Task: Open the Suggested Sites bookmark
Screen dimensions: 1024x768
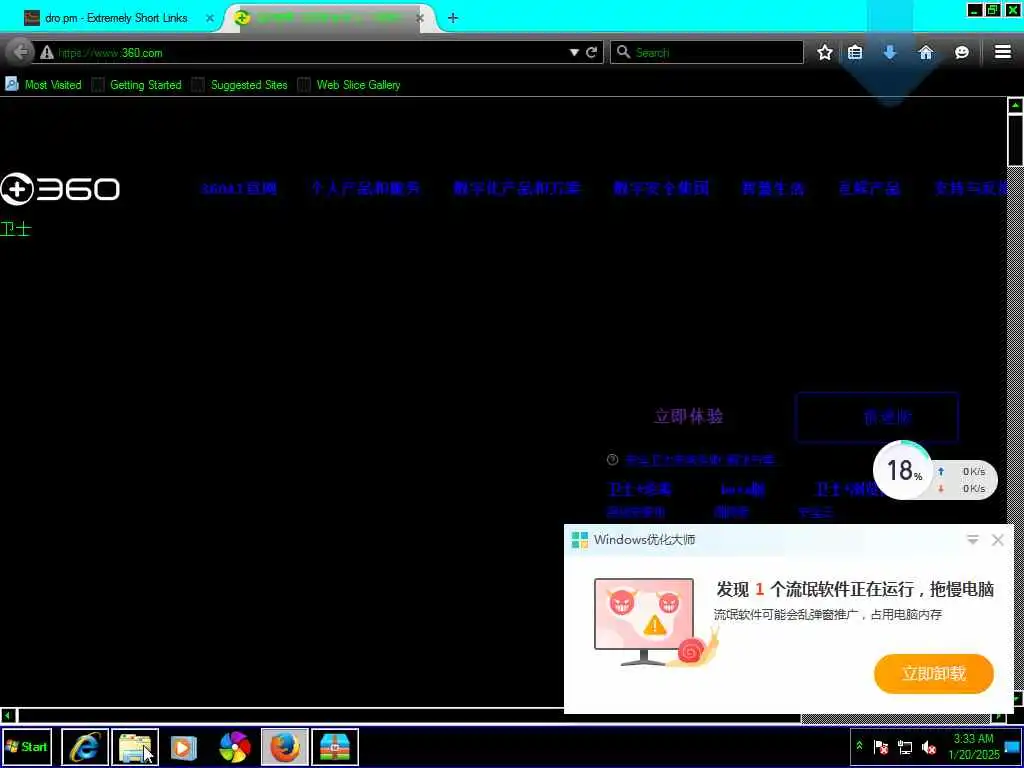Action: click(240, 84)
